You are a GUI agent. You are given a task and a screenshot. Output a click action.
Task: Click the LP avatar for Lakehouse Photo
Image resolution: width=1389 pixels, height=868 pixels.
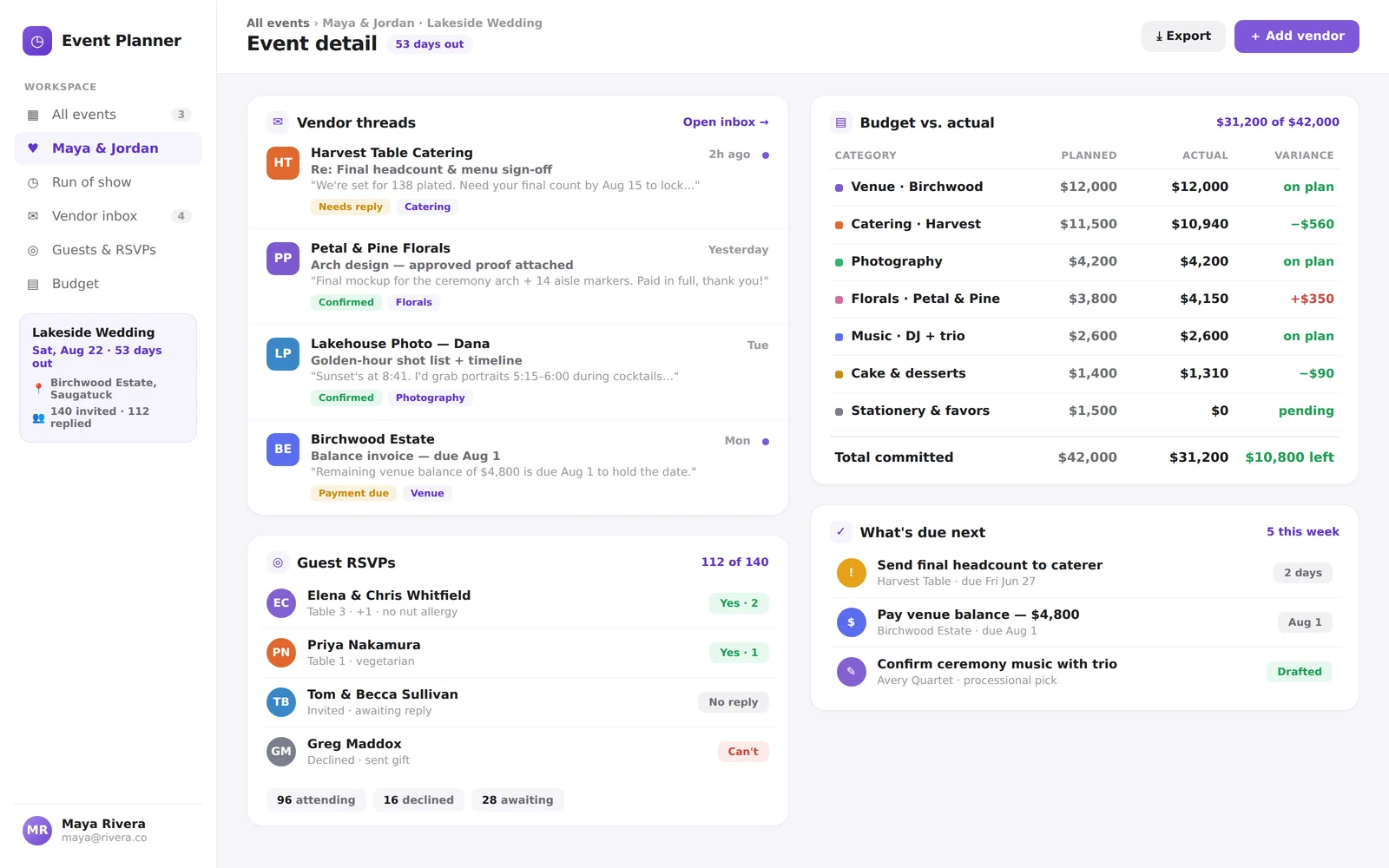pyautogui.click(x=283, y=353)
